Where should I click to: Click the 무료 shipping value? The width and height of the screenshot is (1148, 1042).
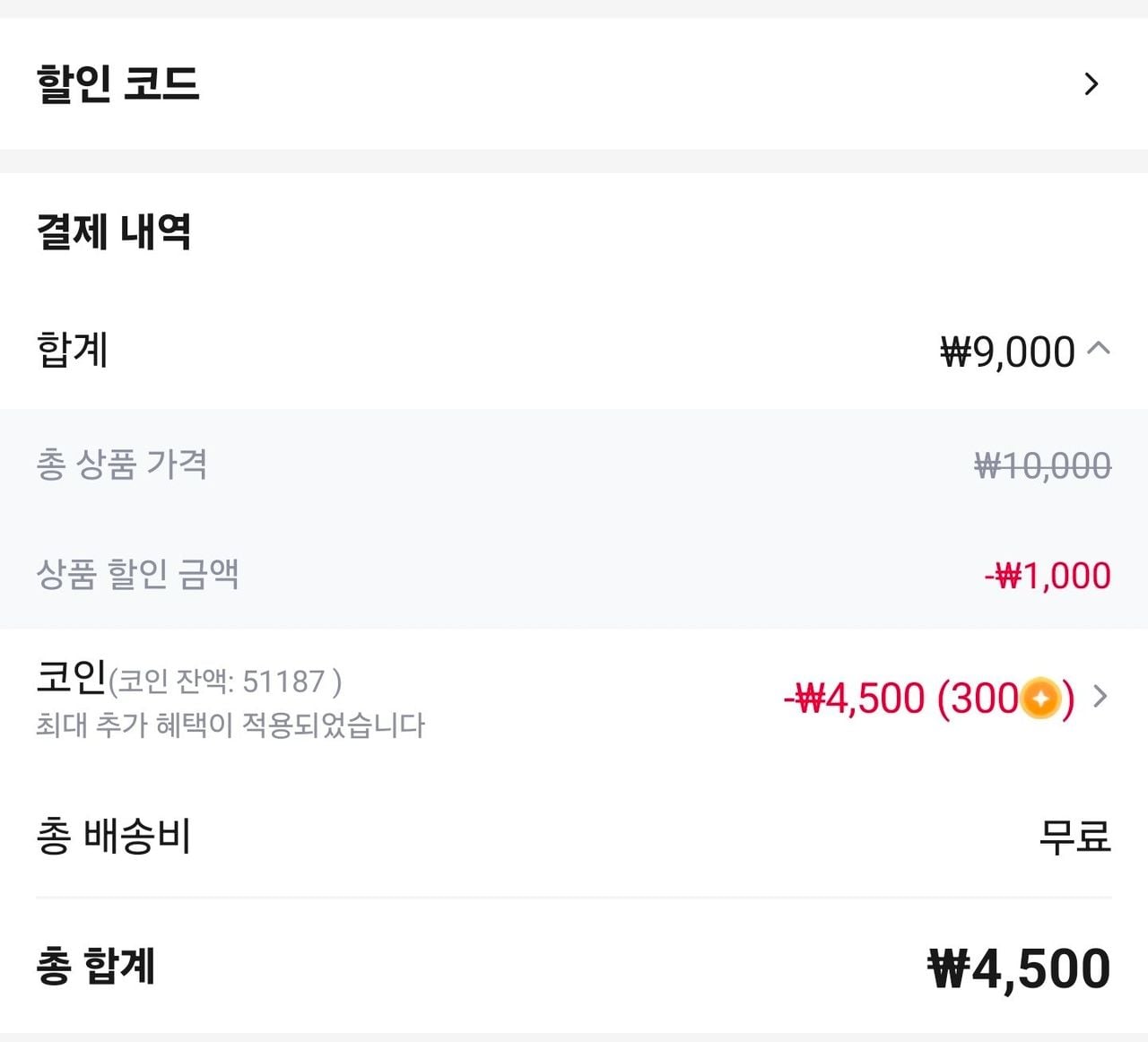(x=1074, y=837)
